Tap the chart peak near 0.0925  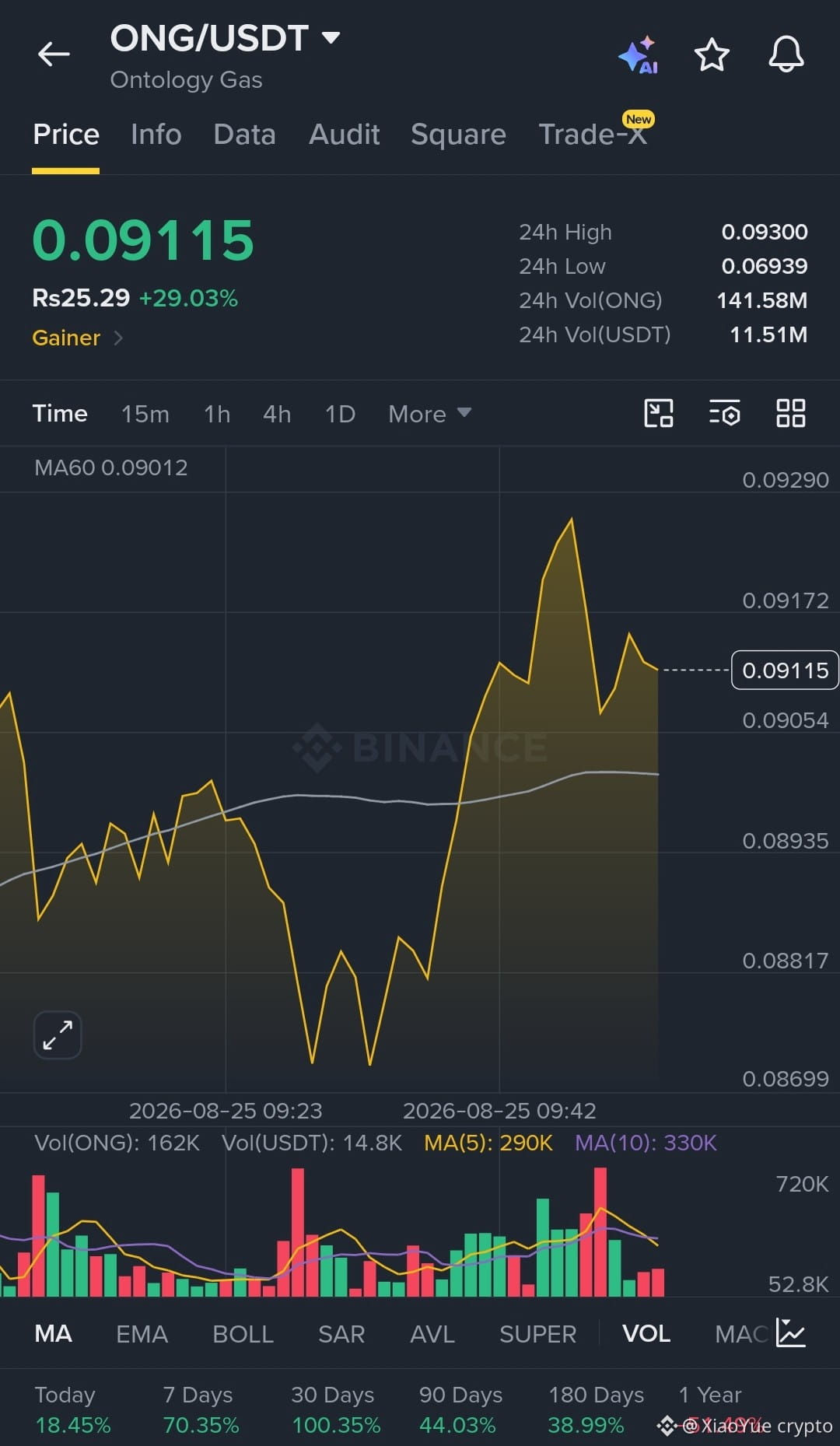[x=572, y=520]
